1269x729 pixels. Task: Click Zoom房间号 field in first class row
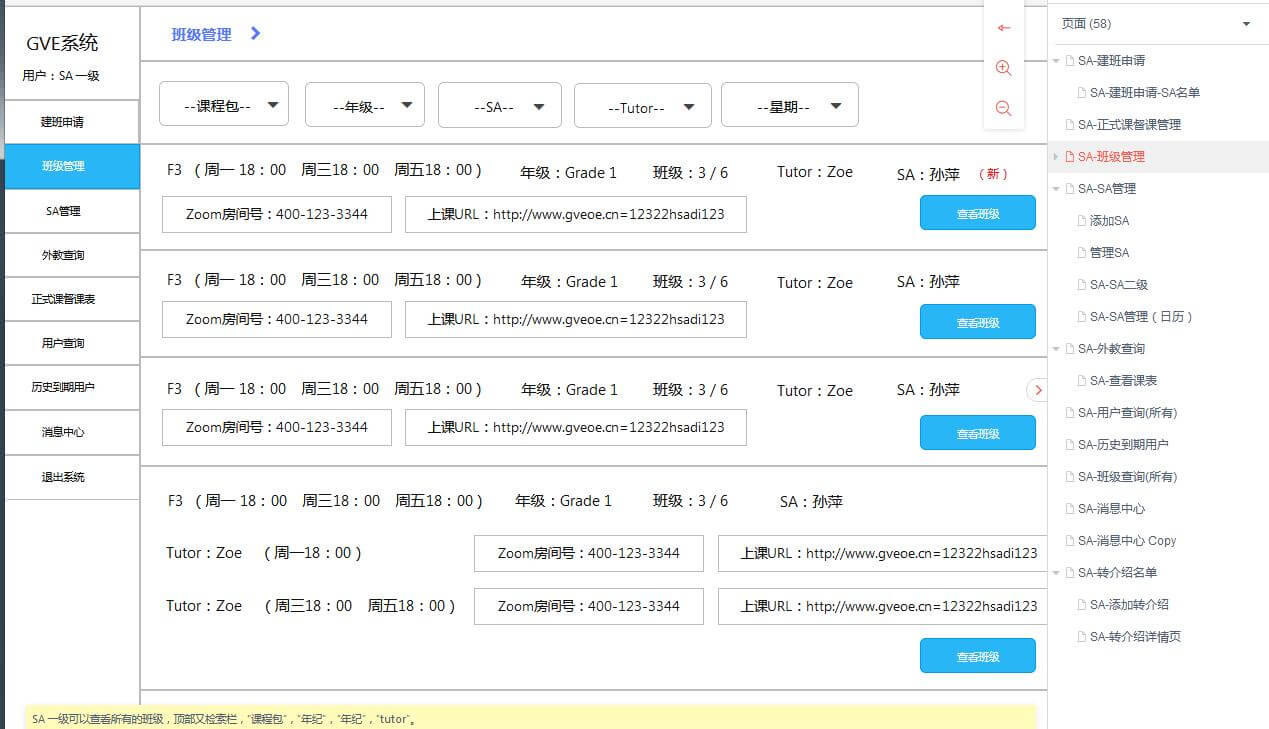(277, 214)
